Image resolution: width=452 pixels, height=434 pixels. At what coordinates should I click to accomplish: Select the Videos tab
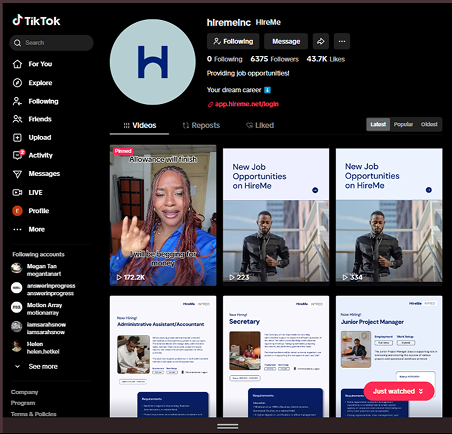coord(140,125)
